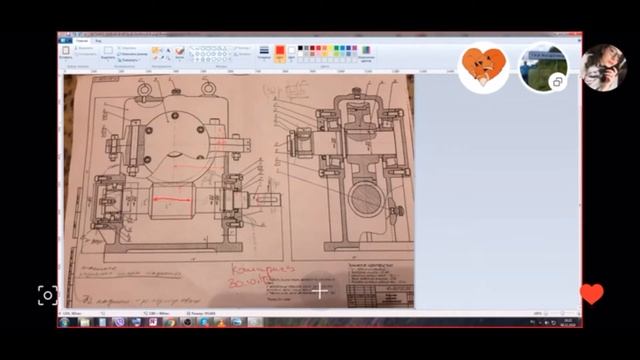Open the File Explorer taskbar icon
Image resolution: width=640 pixels, height=360 pixels.
[x=84, y=322]
